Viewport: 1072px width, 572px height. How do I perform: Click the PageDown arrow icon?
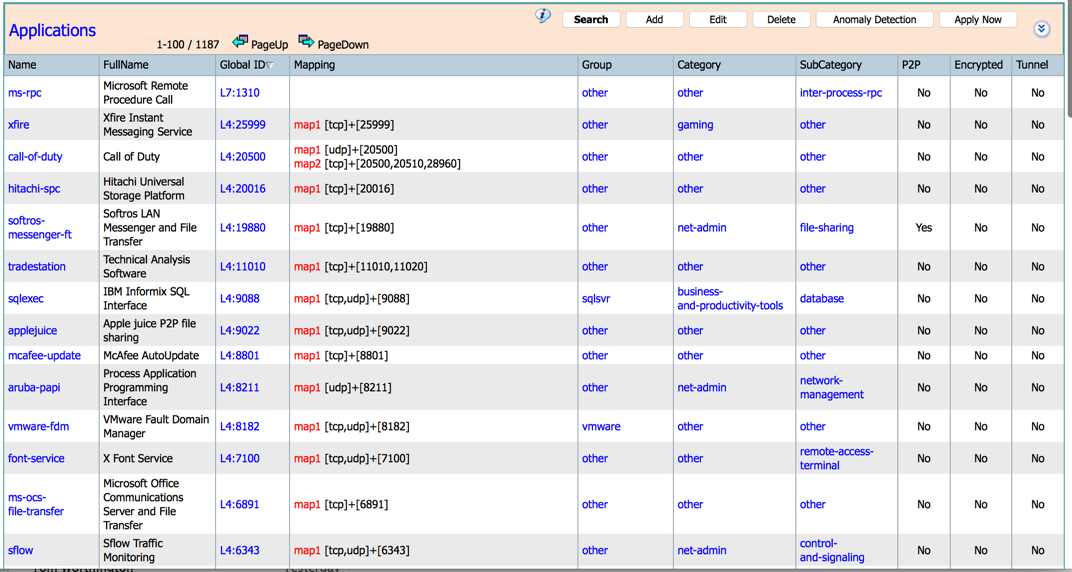click(x=306, y=43)
